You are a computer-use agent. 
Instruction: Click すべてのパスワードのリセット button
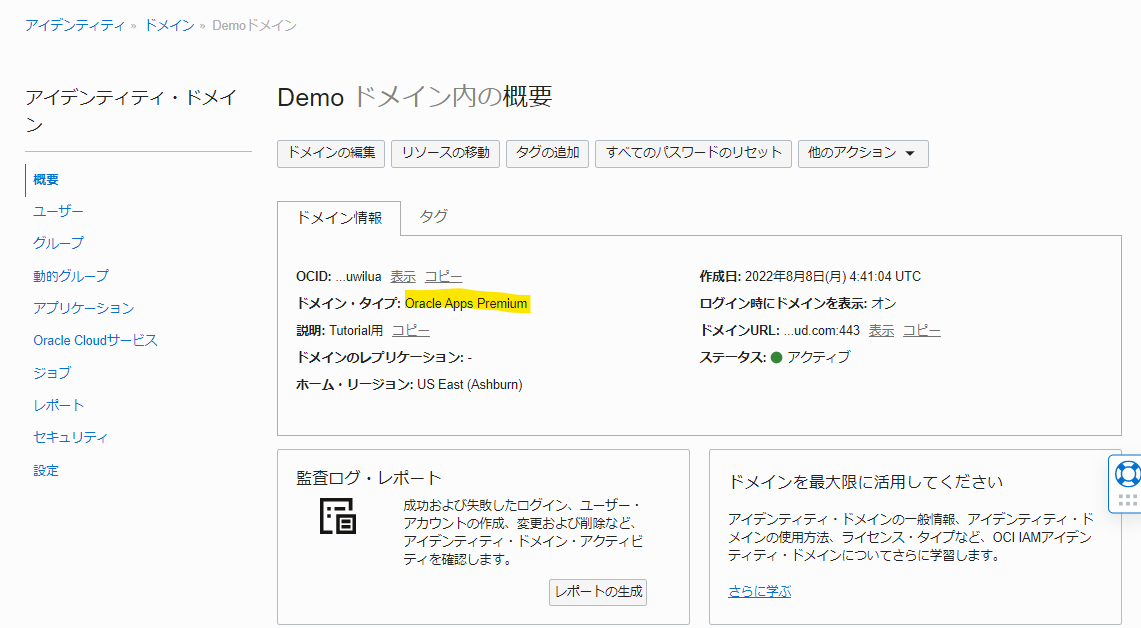[693, 153]
